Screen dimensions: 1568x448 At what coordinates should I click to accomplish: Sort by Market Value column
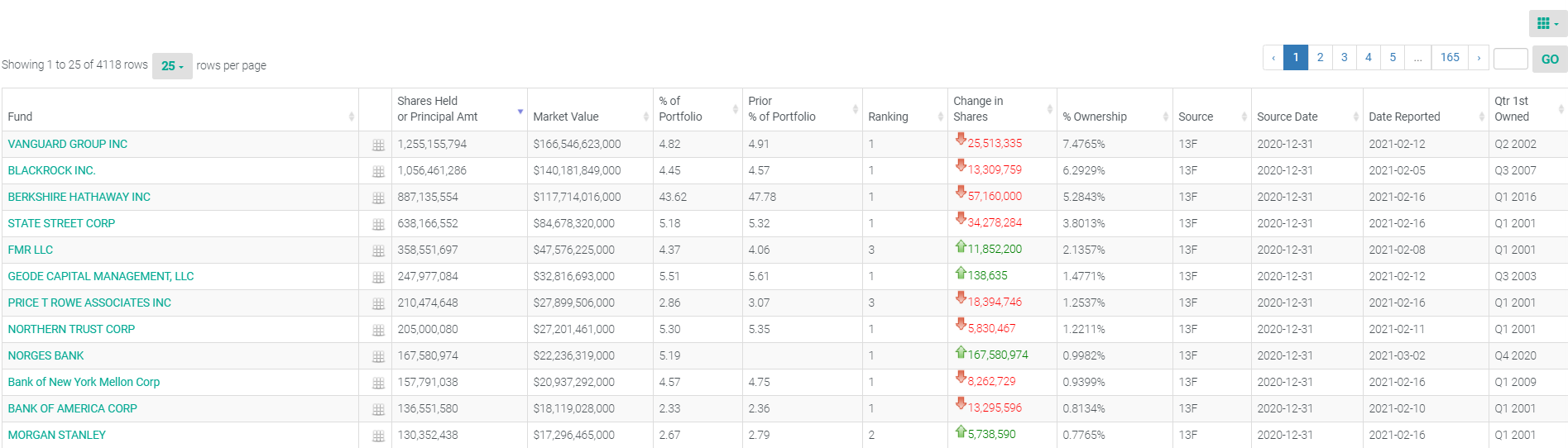(x=590, y=109)
